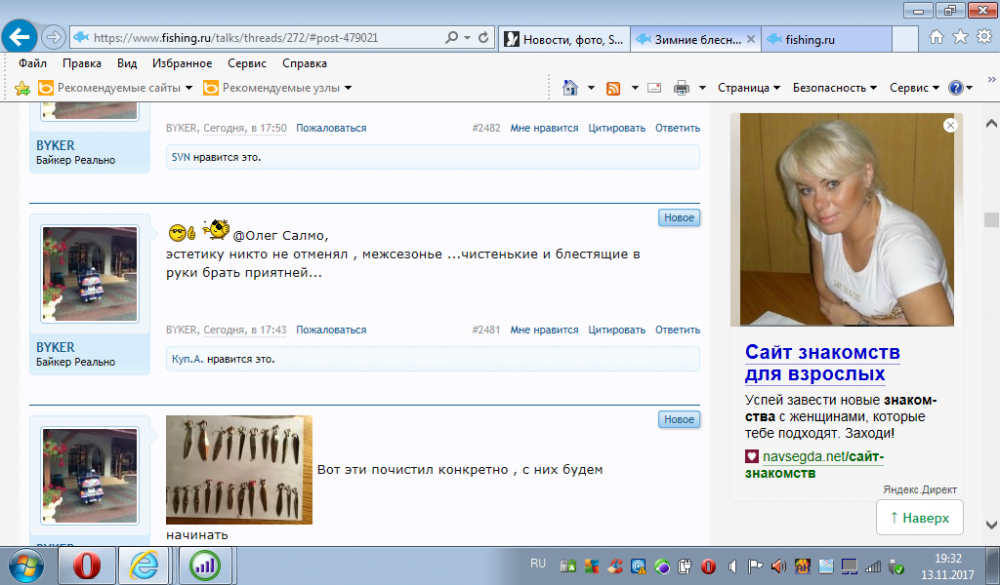This screenshot has width=1000, height=585.
Task: Click the Наверх button
Action: tap(919, 518)
